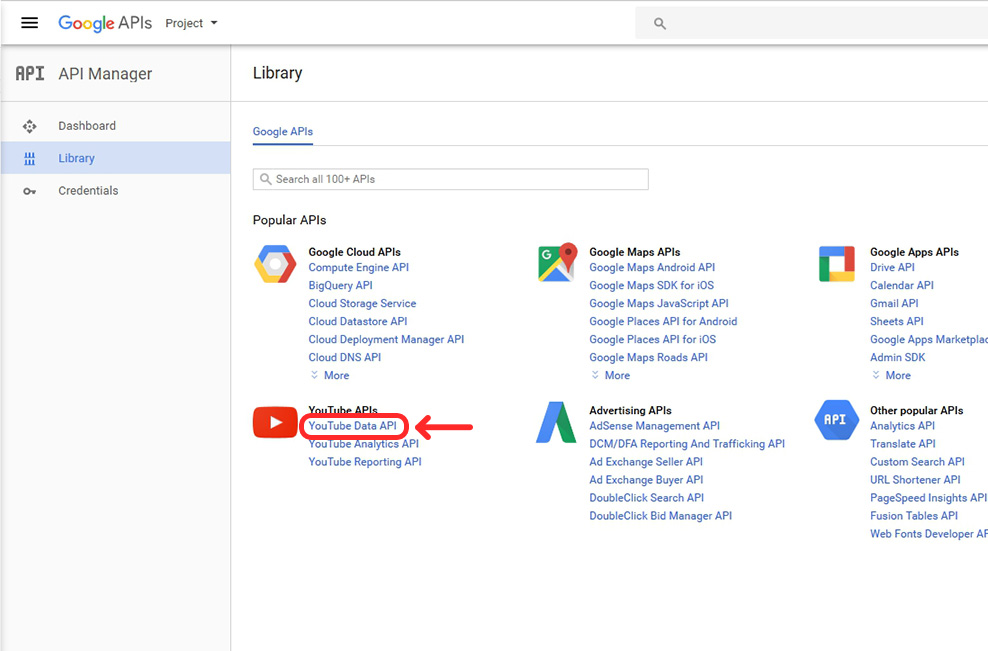Screen dimensions: 988x651
Task: Open the YouTube Analytics API link
Action: tap(364, 444)
